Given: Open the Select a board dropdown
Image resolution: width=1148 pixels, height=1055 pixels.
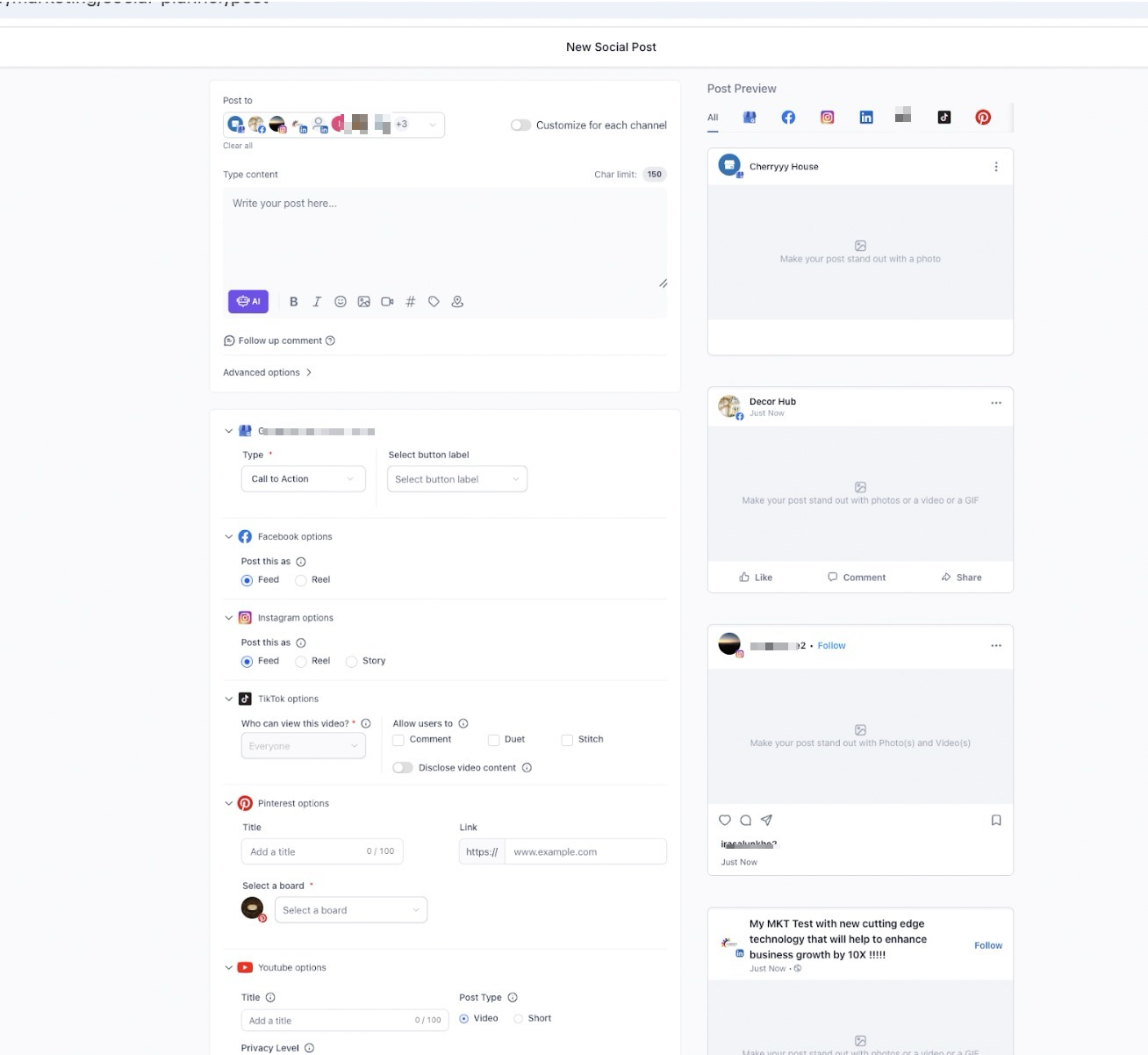Looking at the screenshot, I should click(x=350, y=910).
